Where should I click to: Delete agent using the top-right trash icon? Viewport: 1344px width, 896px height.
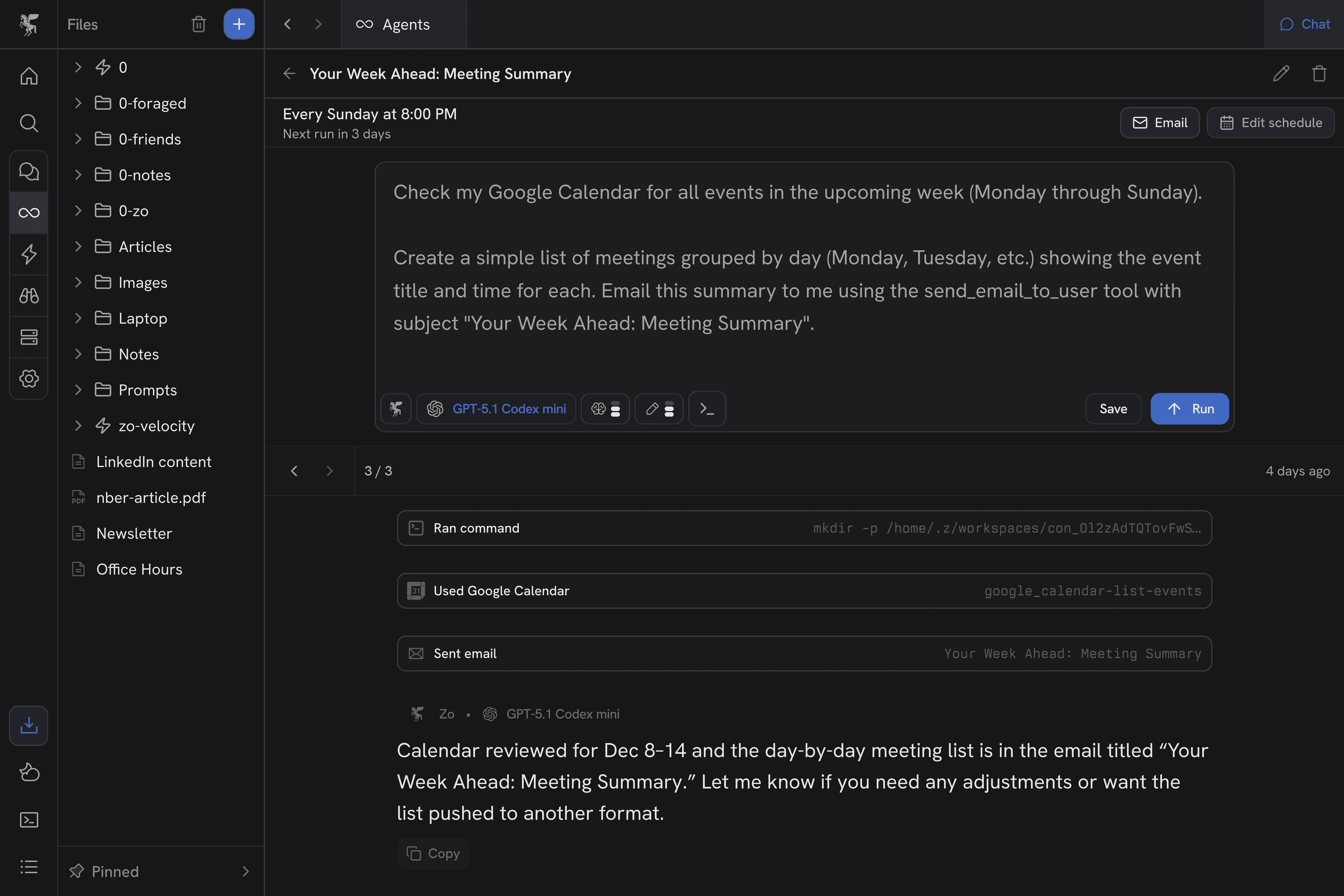pyautogui.click(x=1319, y=74)
